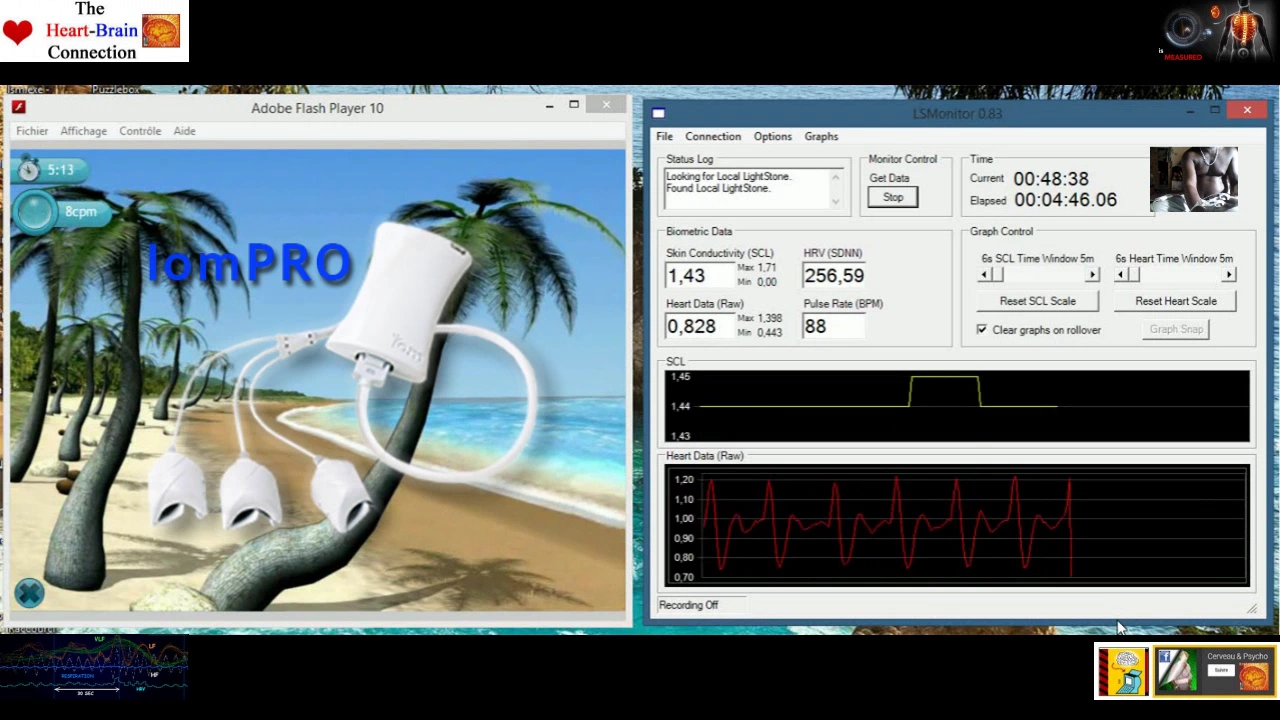Click the breathing pace orb beside 8cpm
This screenshot has height=720, width=1280.
(36, 212)
